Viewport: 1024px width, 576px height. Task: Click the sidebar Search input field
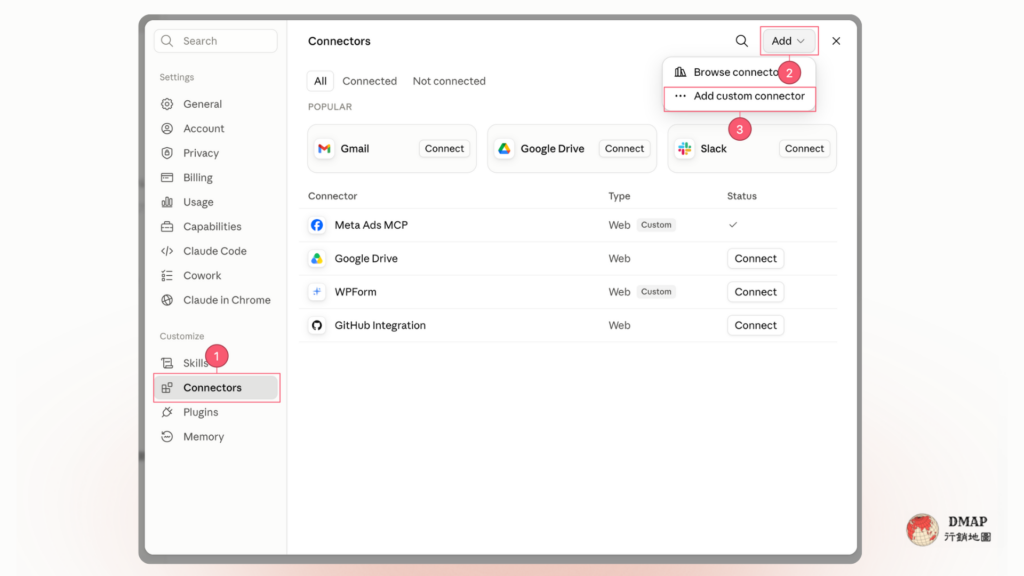216,41
